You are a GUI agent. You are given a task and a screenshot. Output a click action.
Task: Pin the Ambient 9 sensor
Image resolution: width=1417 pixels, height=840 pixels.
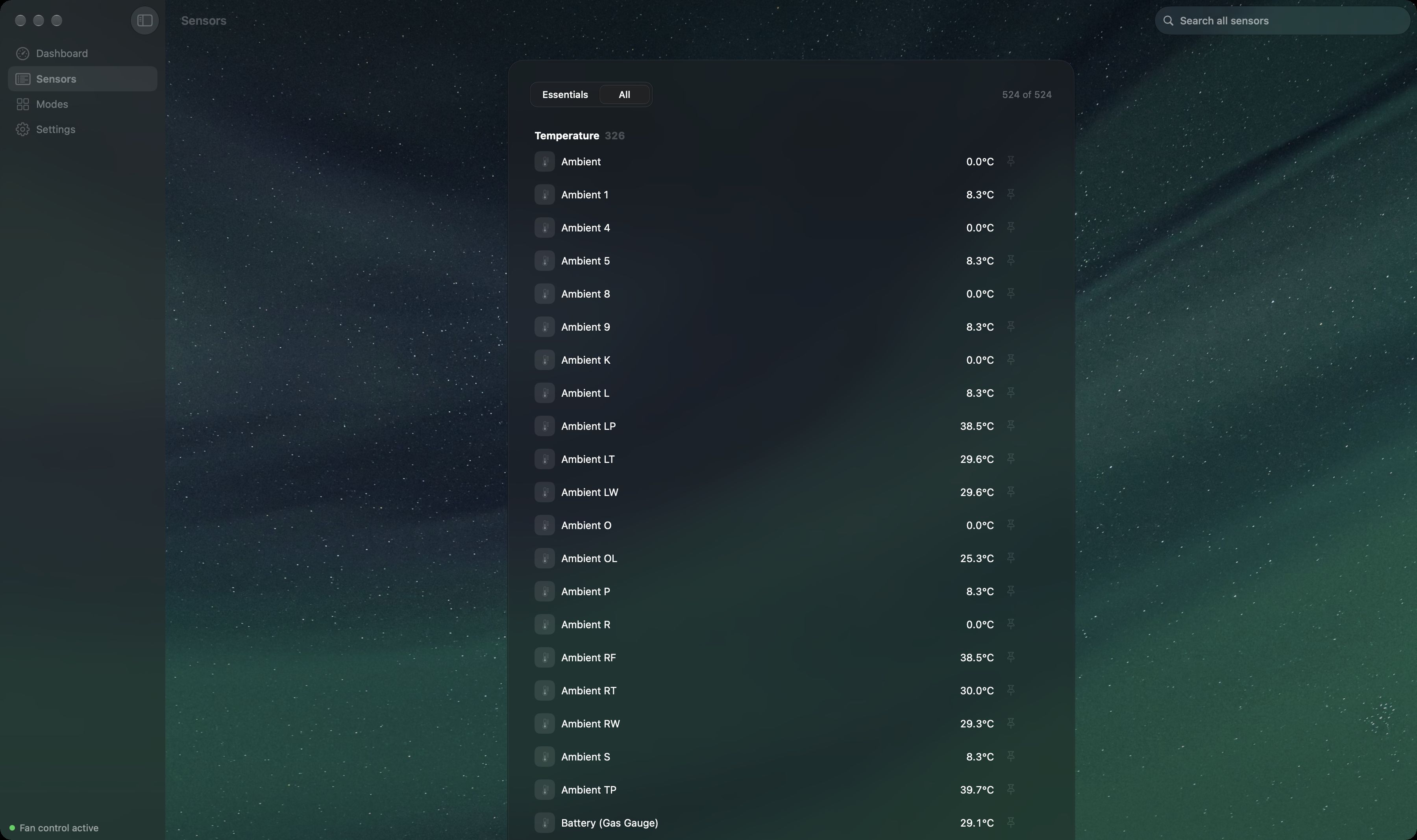(x=1011, y=327)
